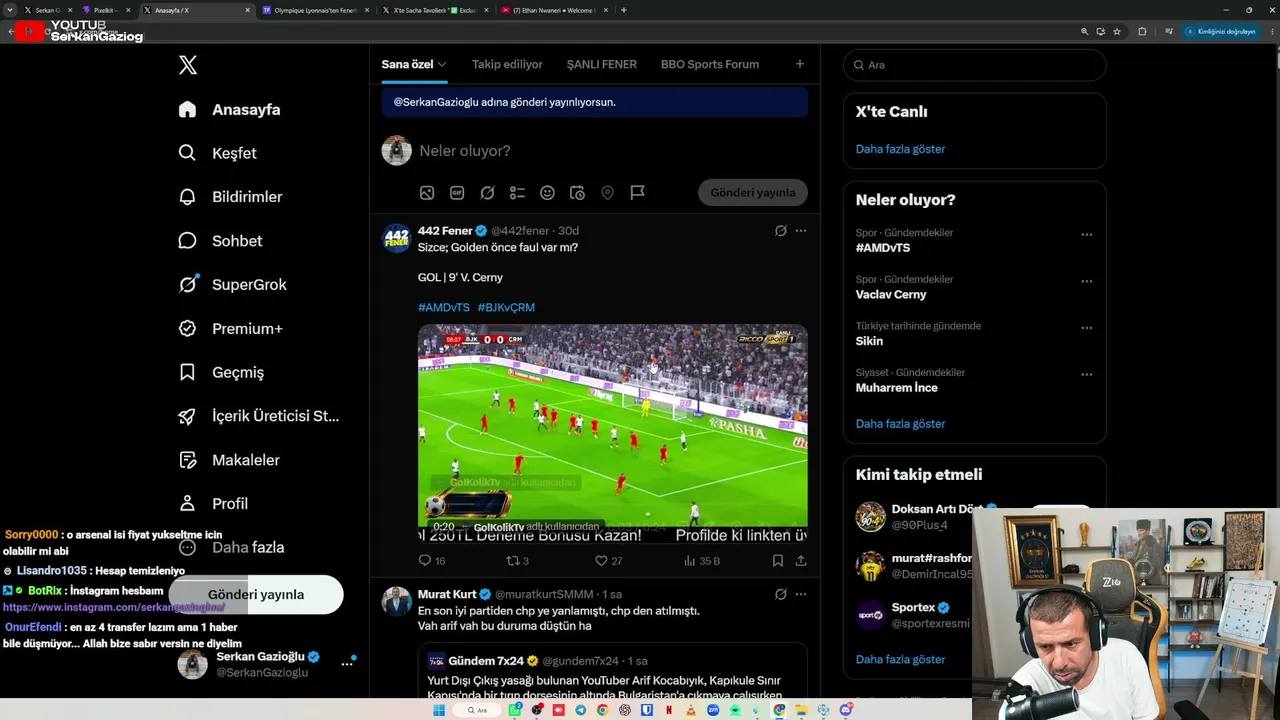Schedule the post with the calendar icon
Screen dimensions: 1280x720
point(577,193)
